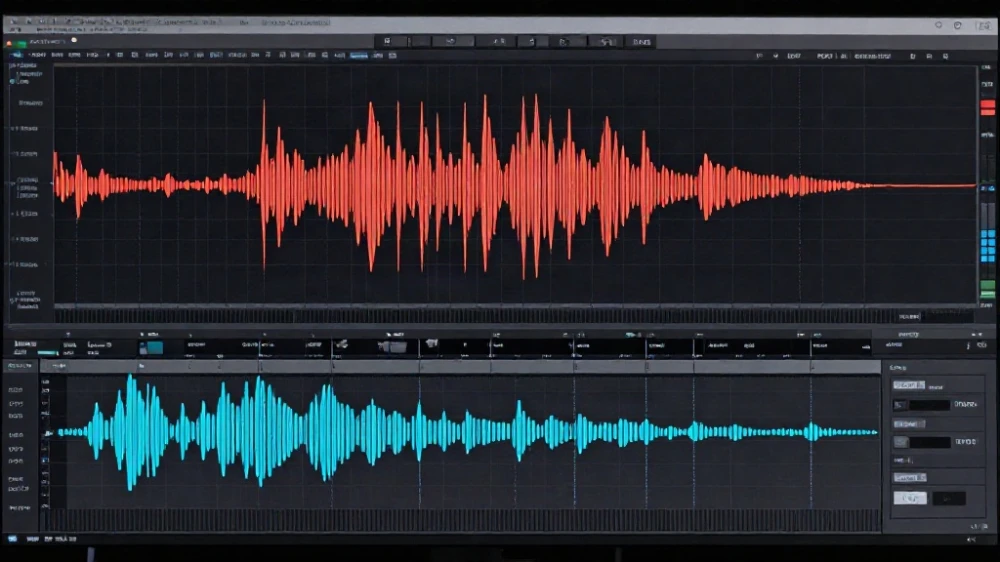Click the gray folder-shaped icon in the middle strip
The image size is (1000, 562).
click(x=392, y=346)
